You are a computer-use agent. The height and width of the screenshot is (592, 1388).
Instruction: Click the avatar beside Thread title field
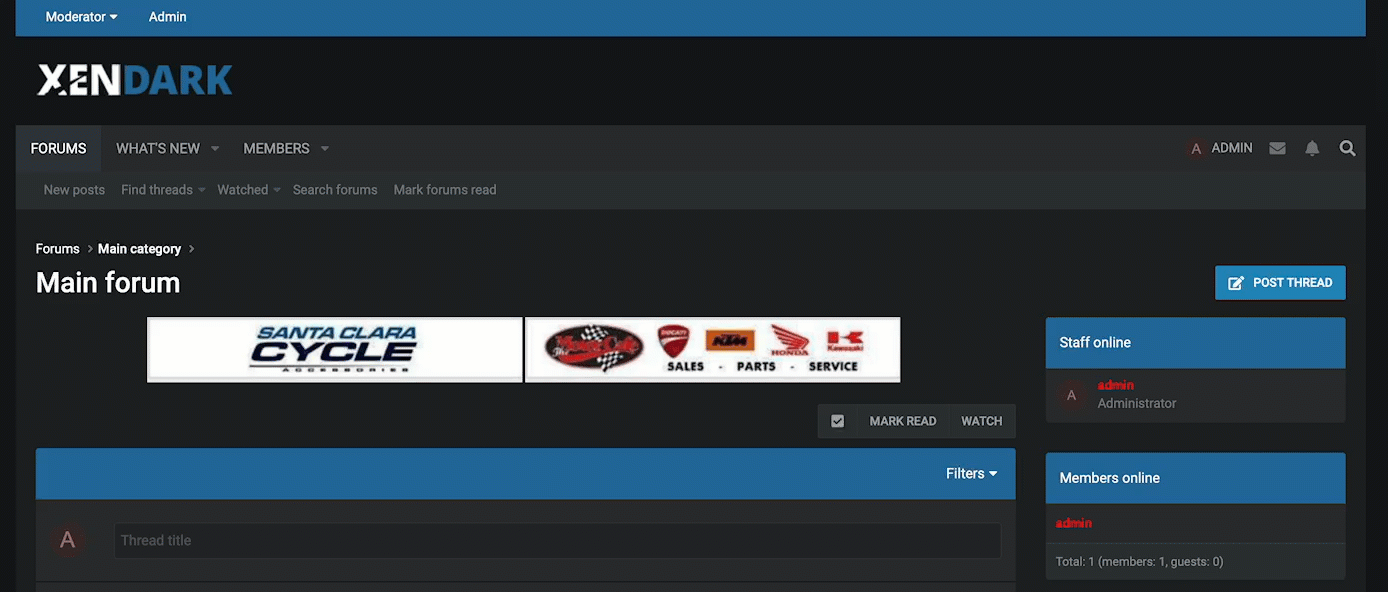click(67, 540)
